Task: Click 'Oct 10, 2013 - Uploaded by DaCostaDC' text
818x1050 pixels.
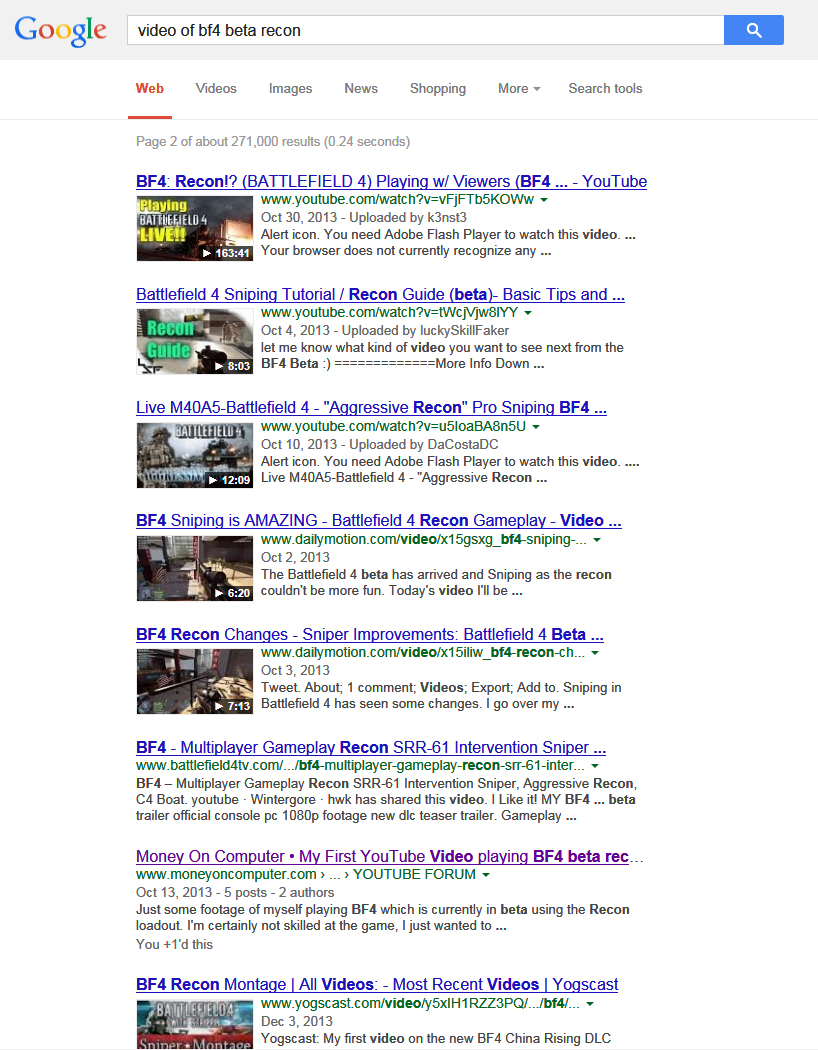Action: point(380,445)
